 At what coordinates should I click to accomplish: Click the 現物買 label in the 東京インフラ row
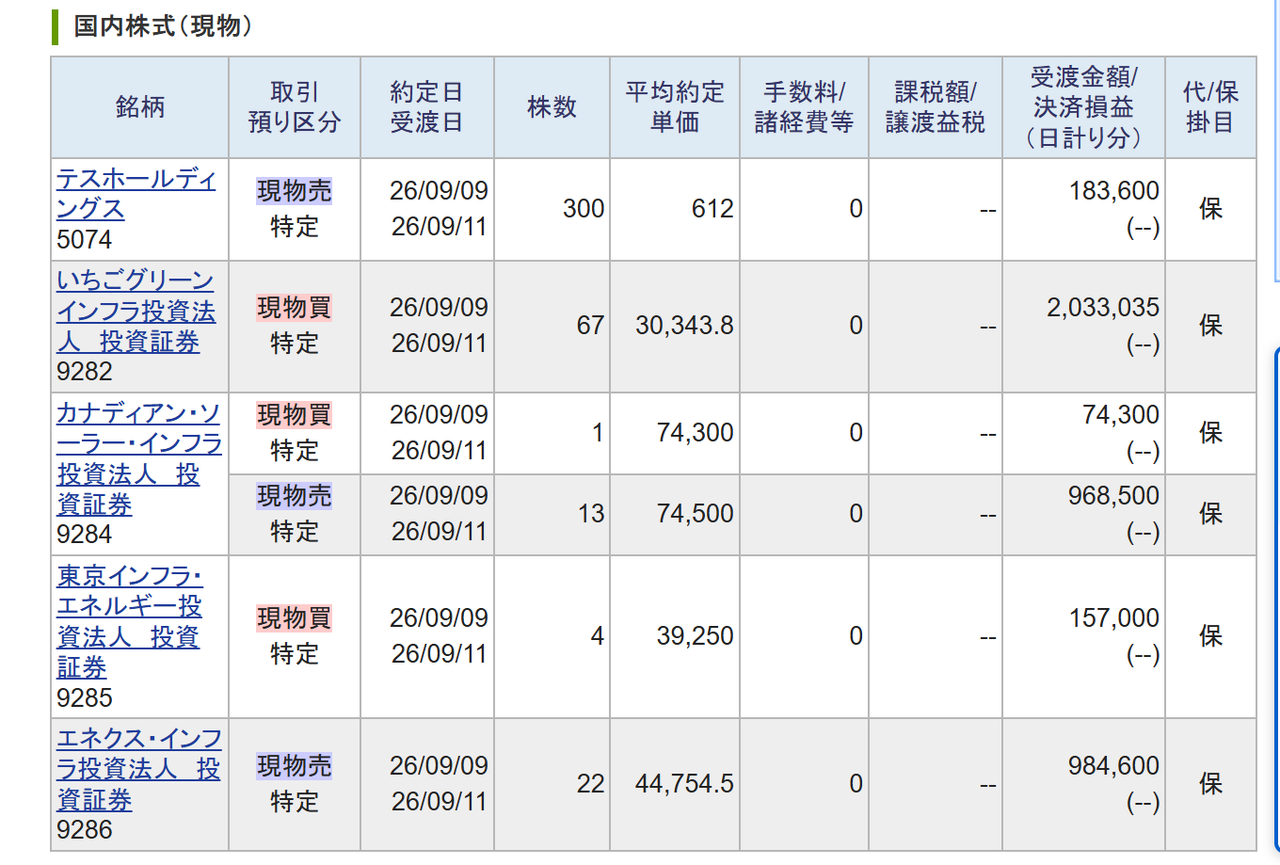(x=294, y=618)
